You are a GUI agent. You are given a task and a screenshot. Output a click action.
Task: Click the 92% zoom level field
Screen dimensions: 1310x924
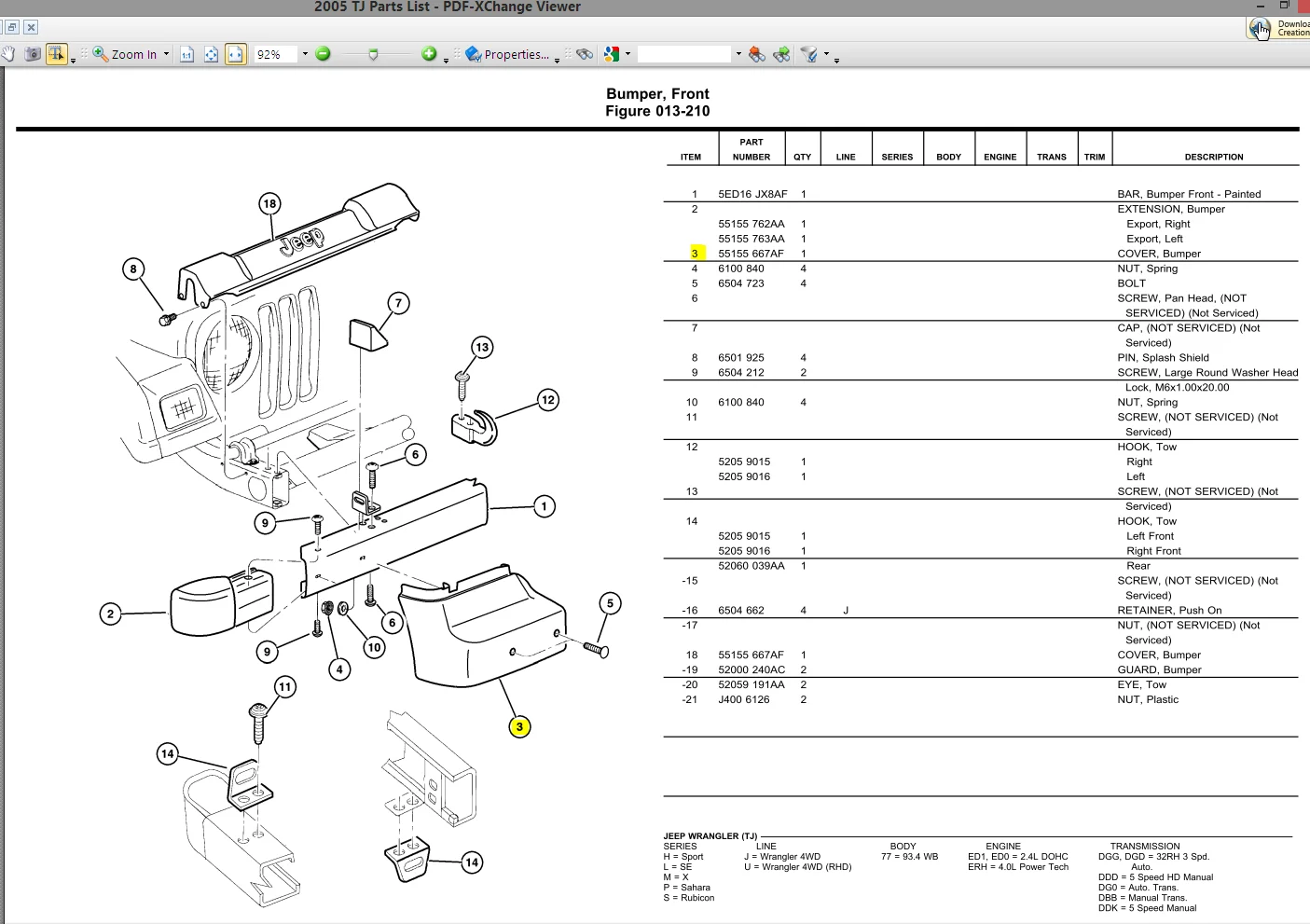(276, 54)
